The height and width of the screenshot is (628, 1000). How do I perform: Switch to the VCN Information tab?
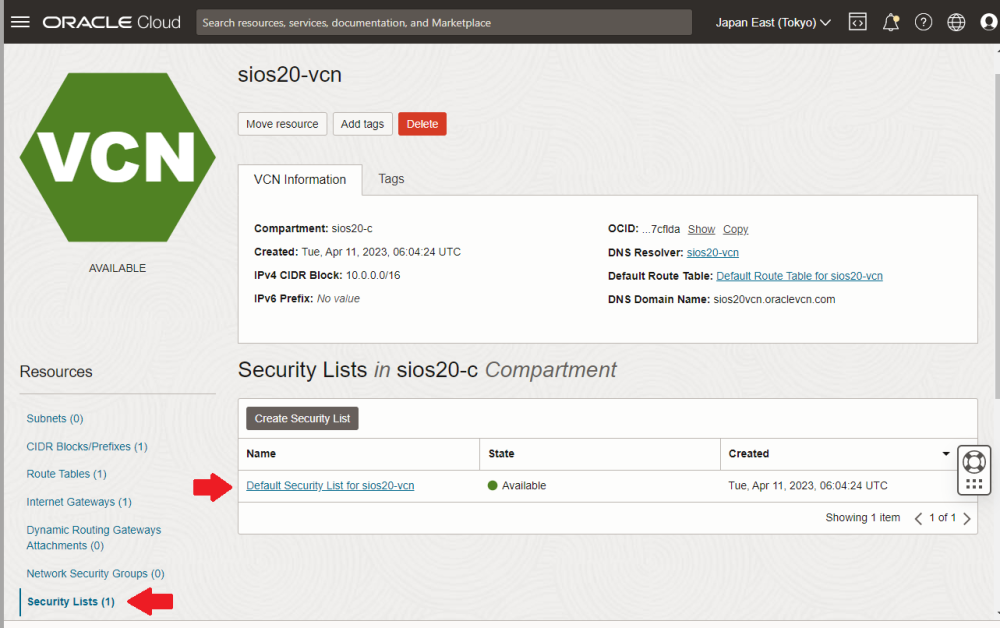(x=300, y=180)
